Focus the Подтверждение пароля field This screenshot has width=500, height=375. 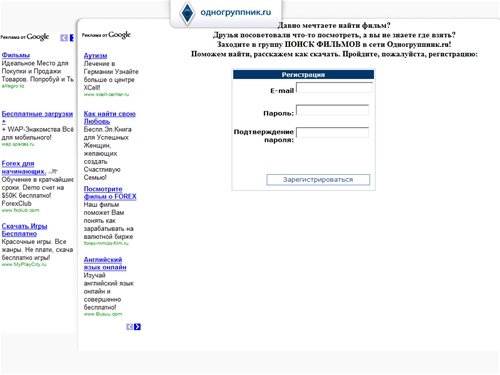(332, 132)
